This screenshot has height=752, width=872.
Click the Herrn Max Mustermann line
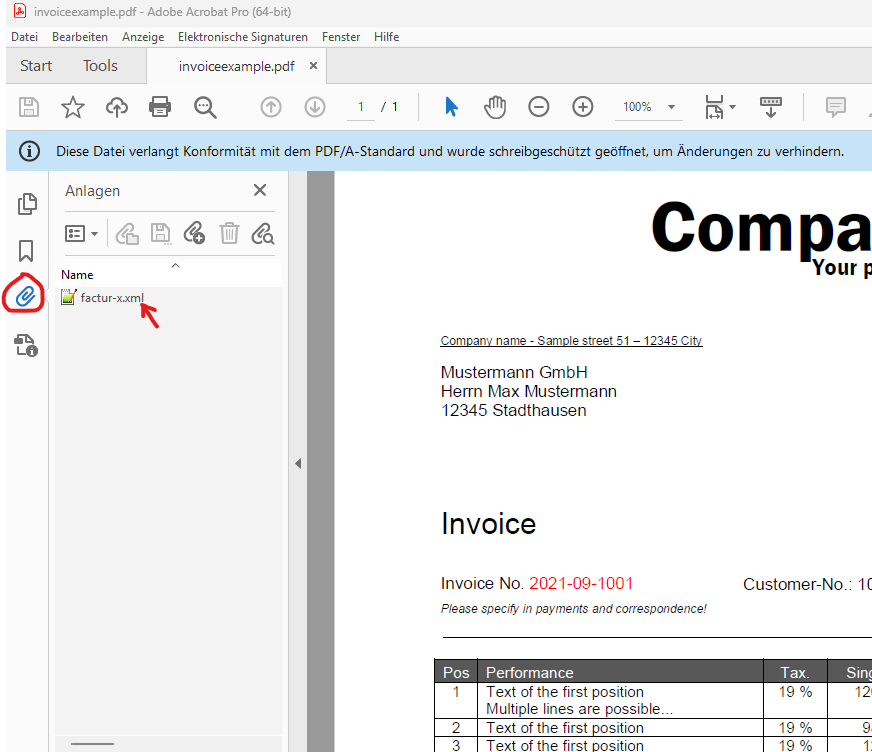[x=528, y=391]
